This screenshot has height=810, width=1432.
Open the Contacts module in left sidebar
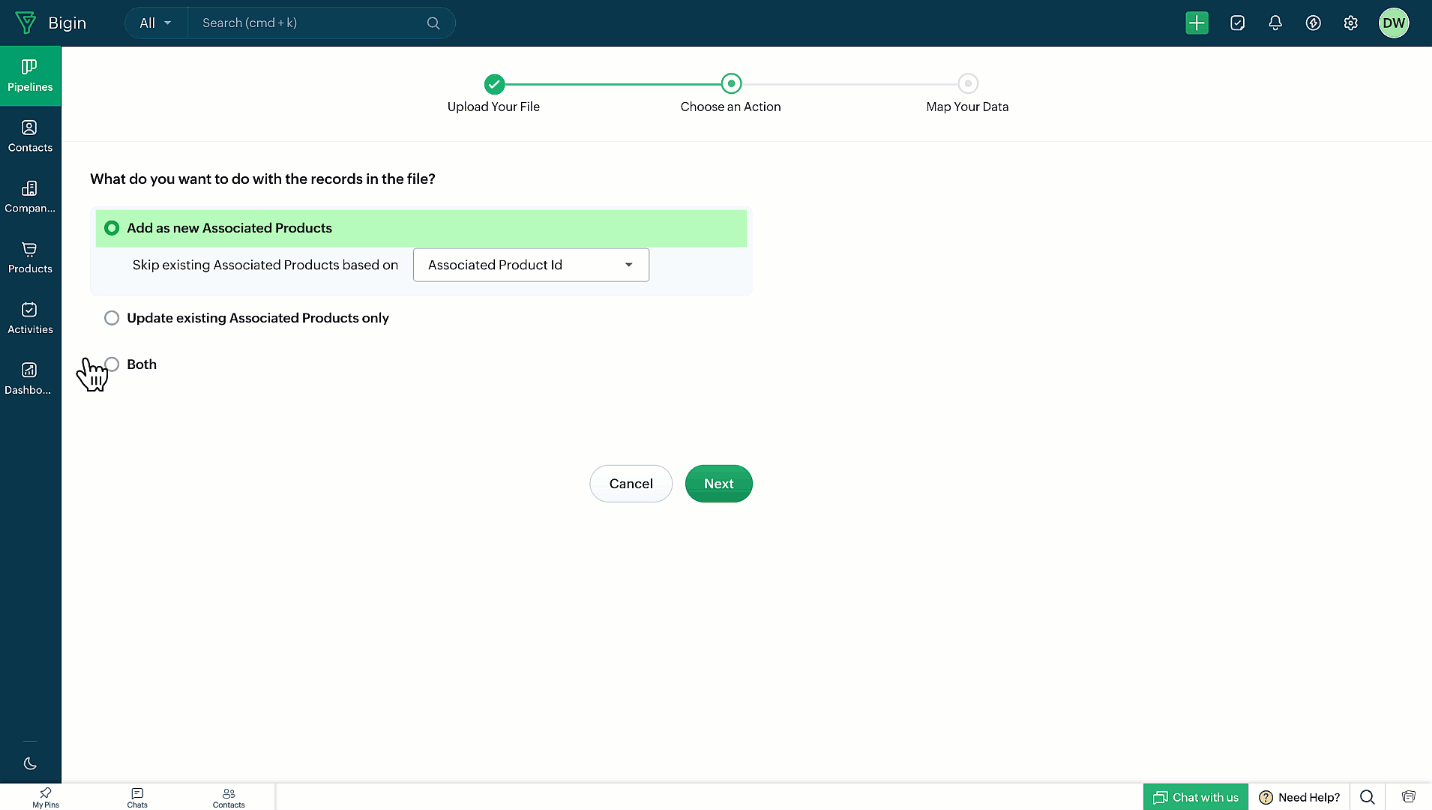(x=30, y=137)
